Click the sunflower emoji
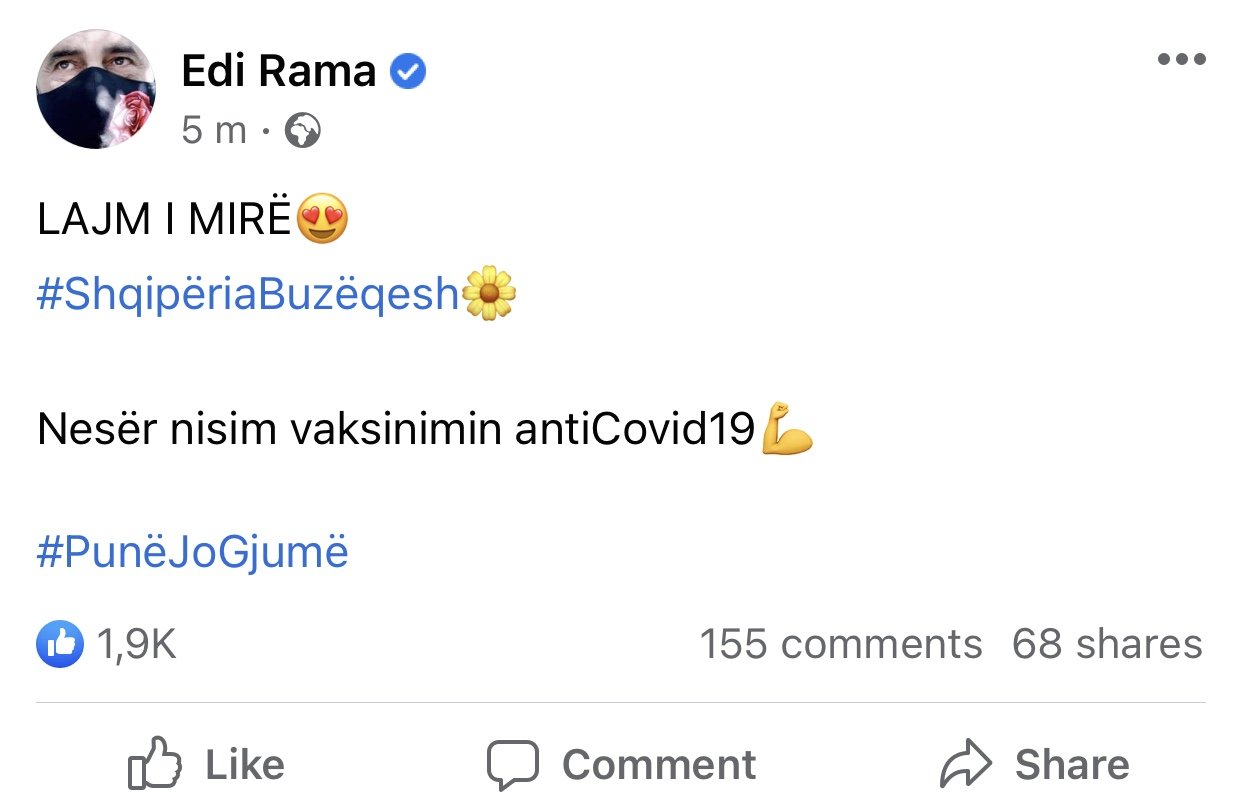1242x795 pixels. coord(489,293)
